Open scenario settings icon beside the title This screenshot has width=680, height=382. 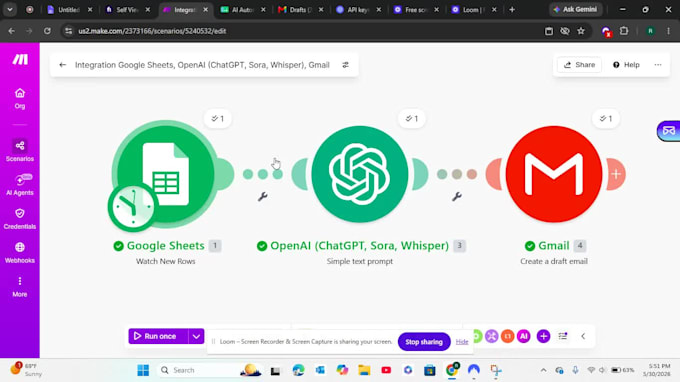point(345,65)
